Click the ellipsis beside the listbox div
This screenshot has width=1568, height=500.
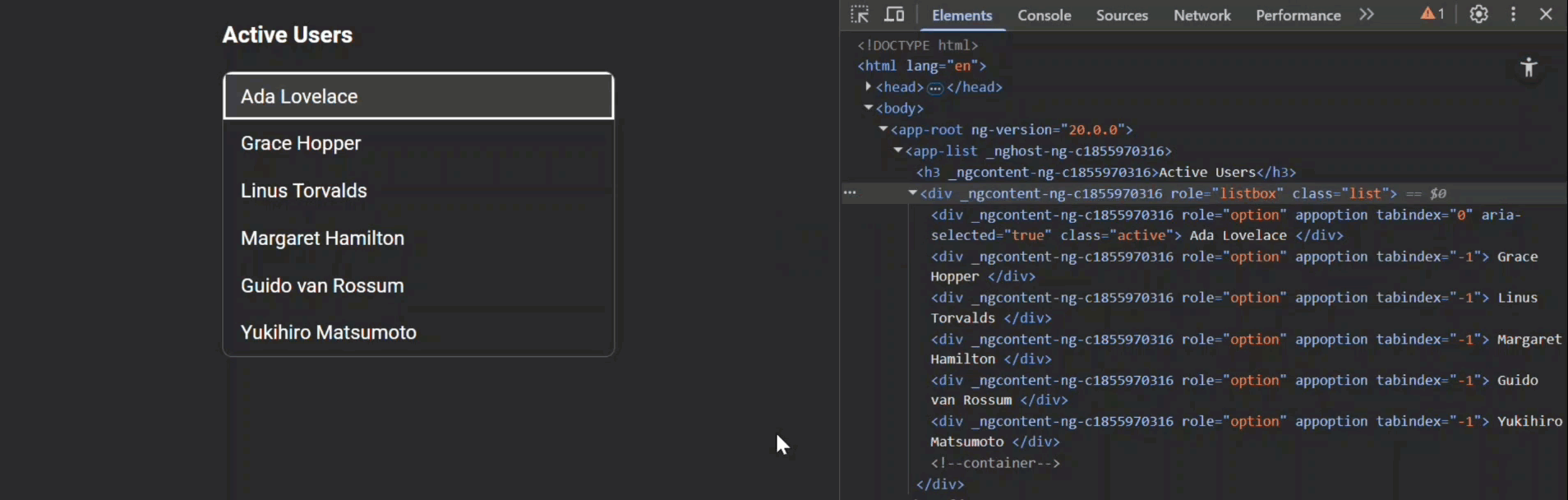click(850, 193)
